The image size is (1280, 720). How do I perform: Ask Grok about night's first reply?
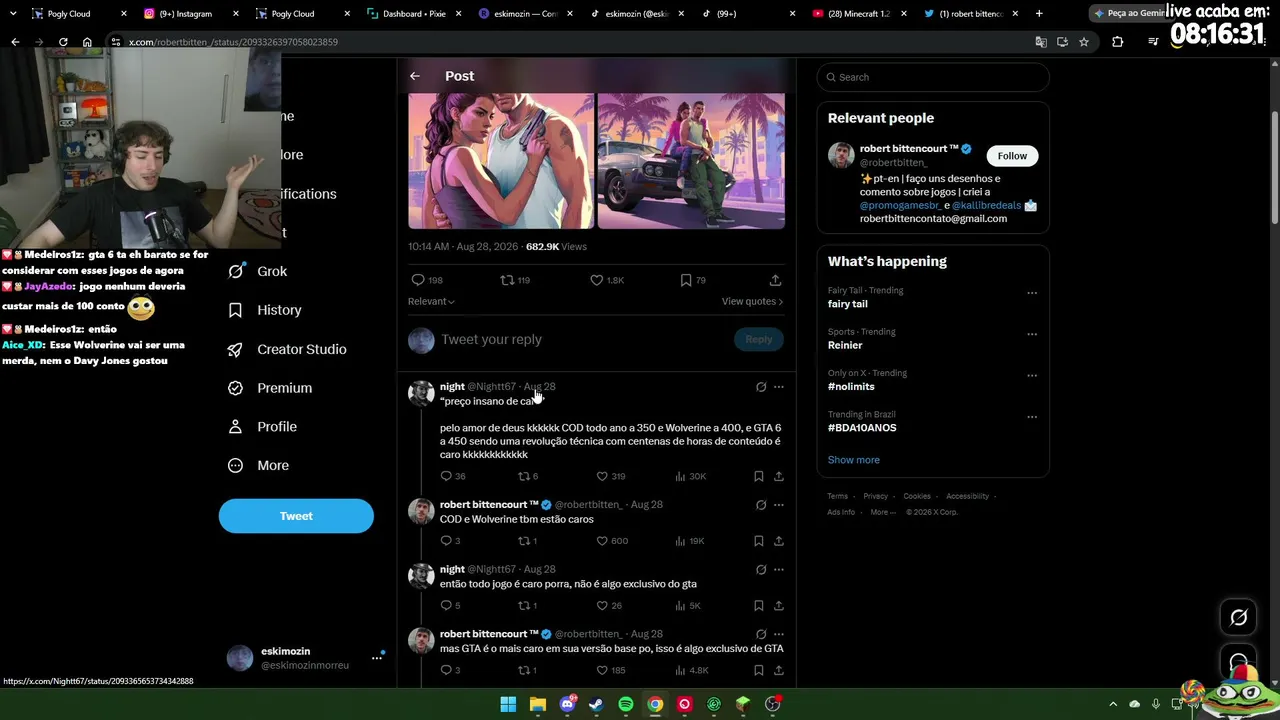[761, 387]
